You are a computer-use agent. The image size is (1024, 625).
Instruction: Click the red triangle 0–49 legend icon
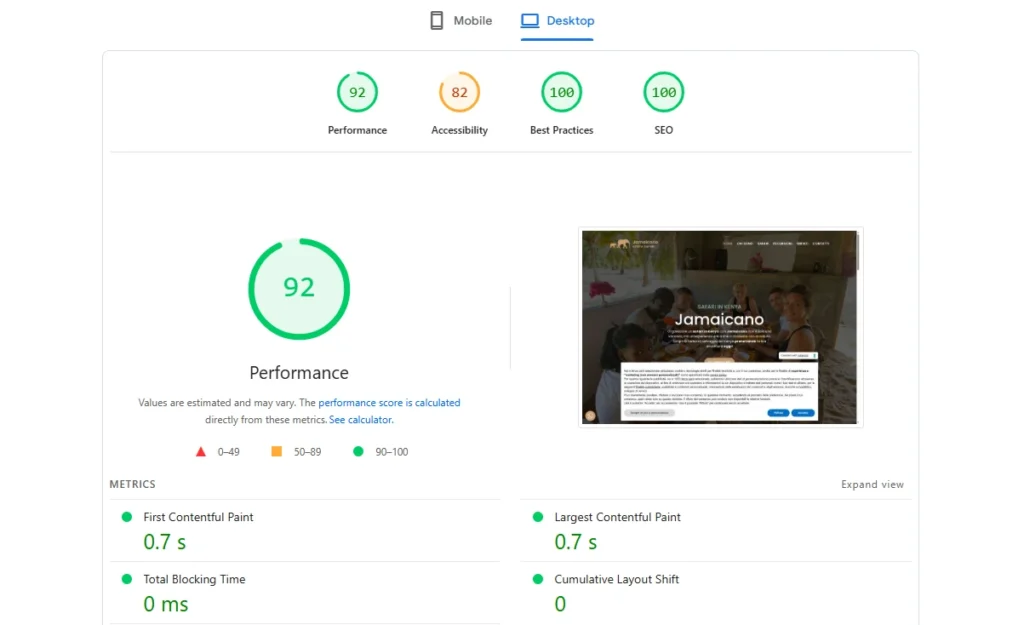coord(201,452)
